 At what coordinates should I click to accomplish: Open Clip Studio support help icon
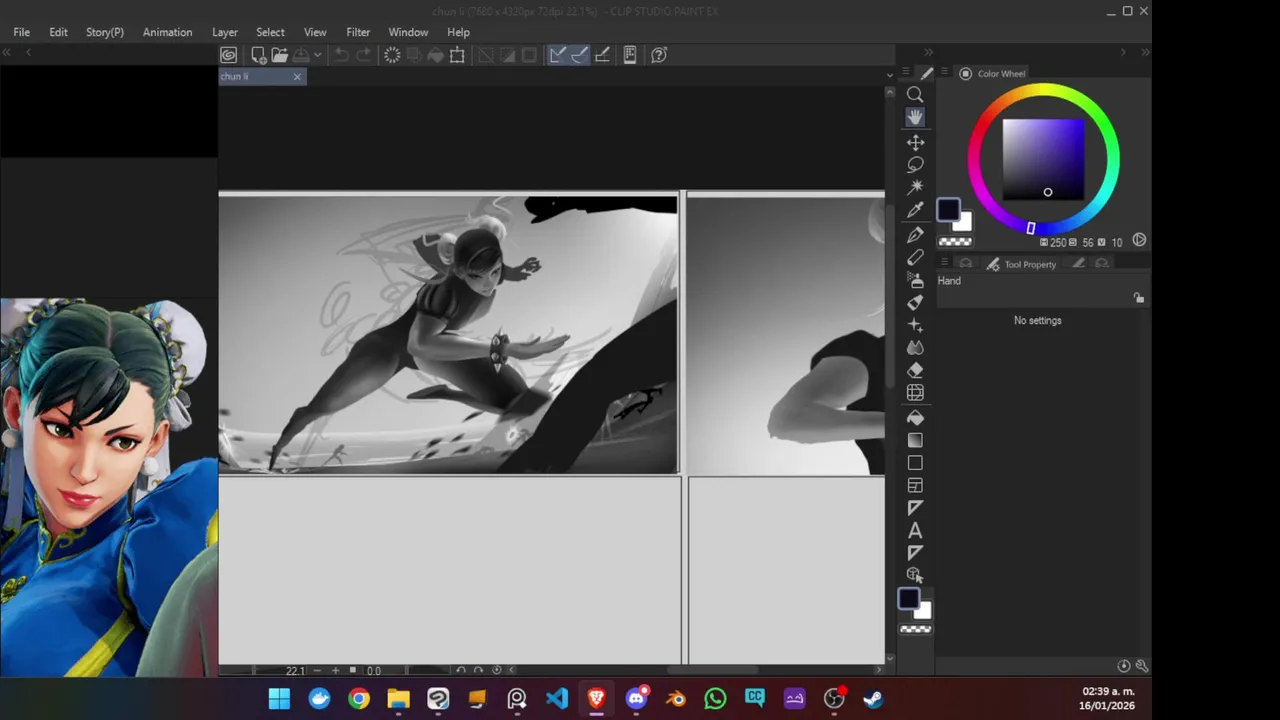659,55
